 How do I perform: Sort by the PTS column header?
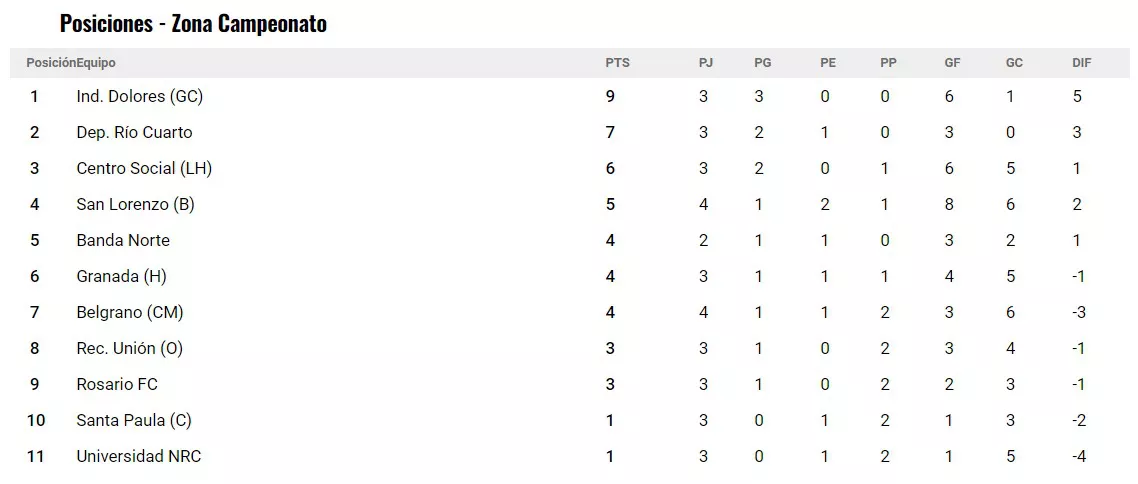[x=617, y=63]
